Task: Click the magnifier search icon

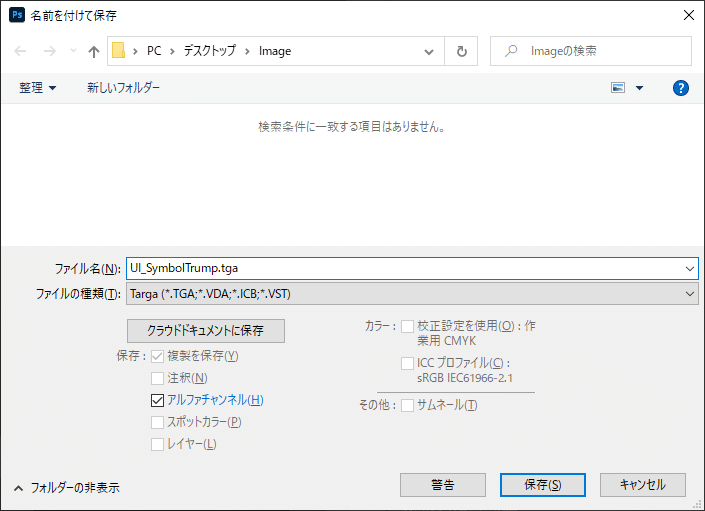Action: tap(511, 51)
